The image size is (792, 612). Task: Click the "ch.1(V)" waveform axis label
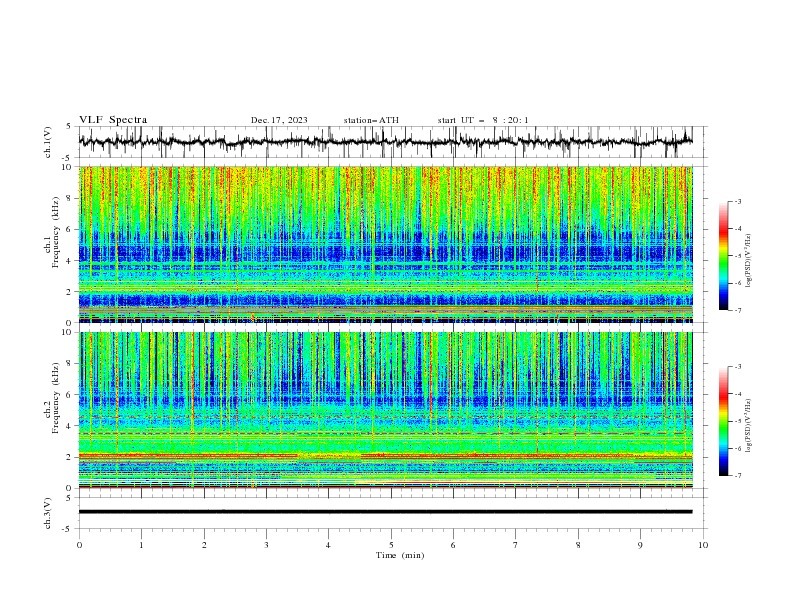click(x=48, y=142)
